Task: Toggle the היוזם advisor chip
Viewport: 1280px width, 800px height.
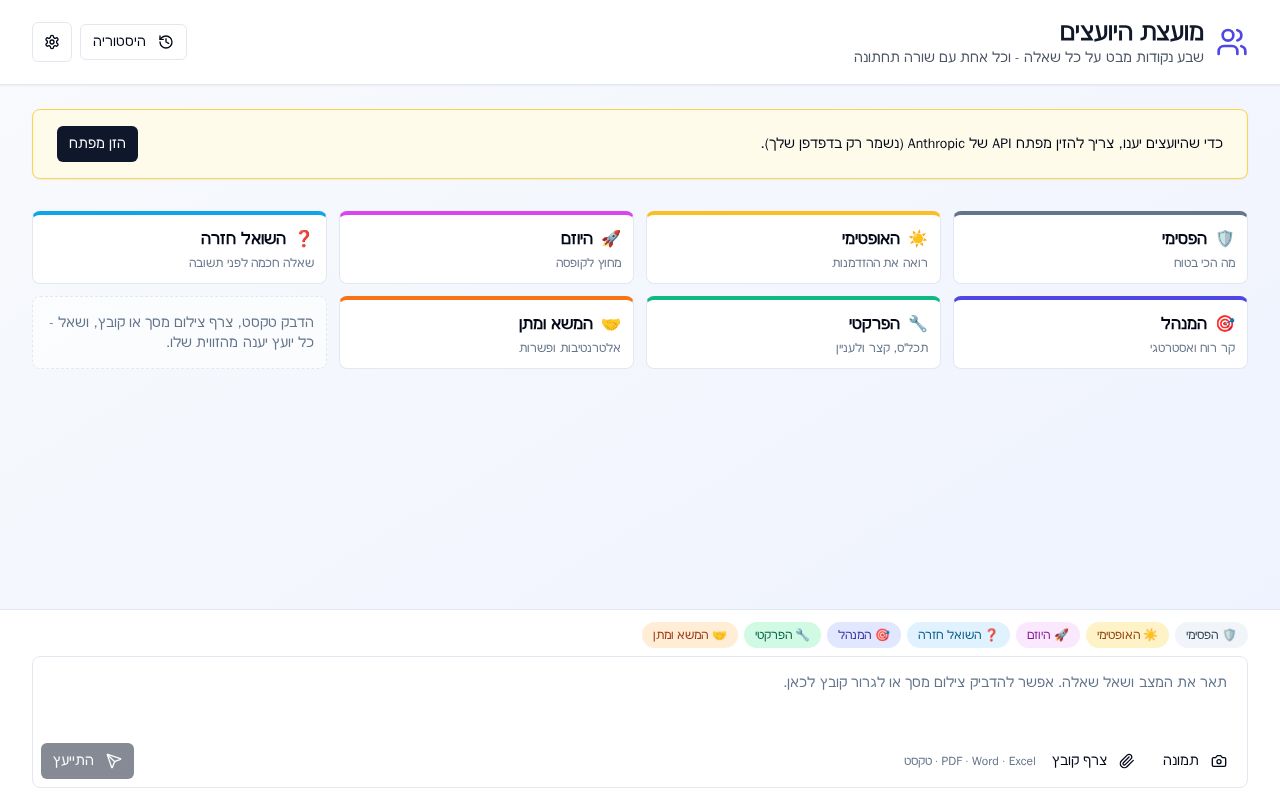Action: coord(1048,635)
